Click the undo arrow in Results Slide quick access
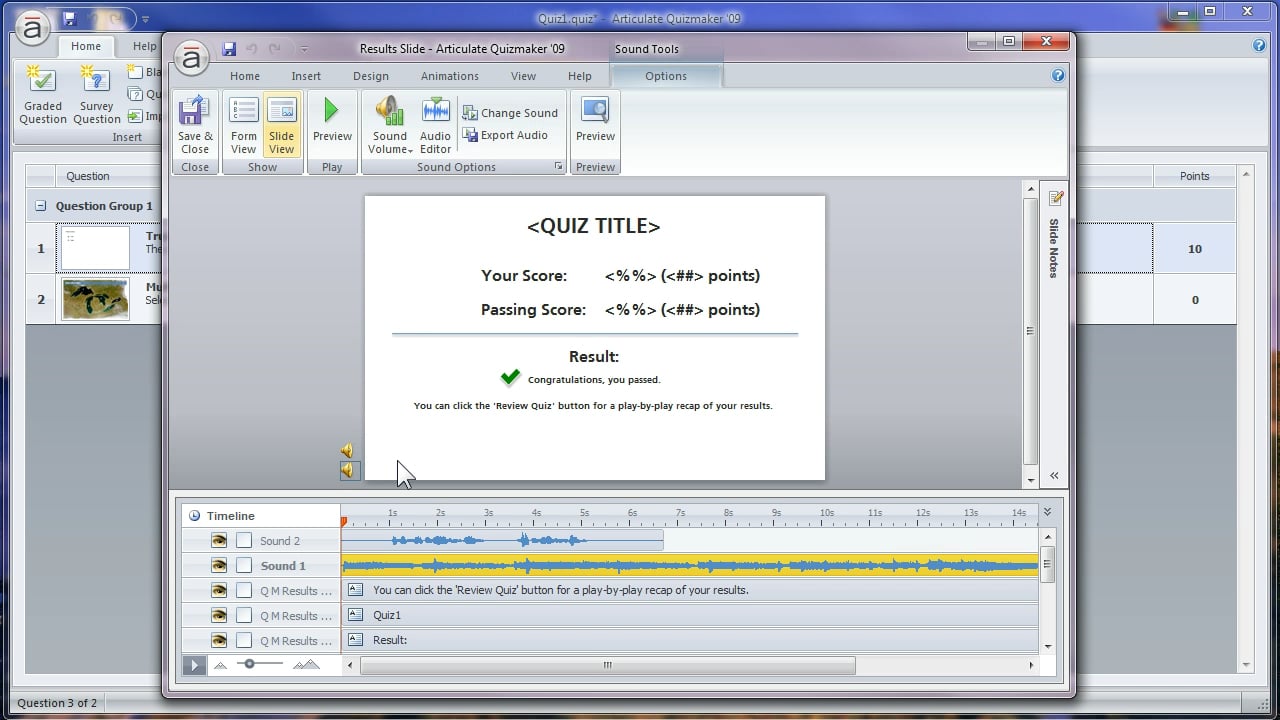This screenshot has width=1280, height=720. tap(252, 48)
